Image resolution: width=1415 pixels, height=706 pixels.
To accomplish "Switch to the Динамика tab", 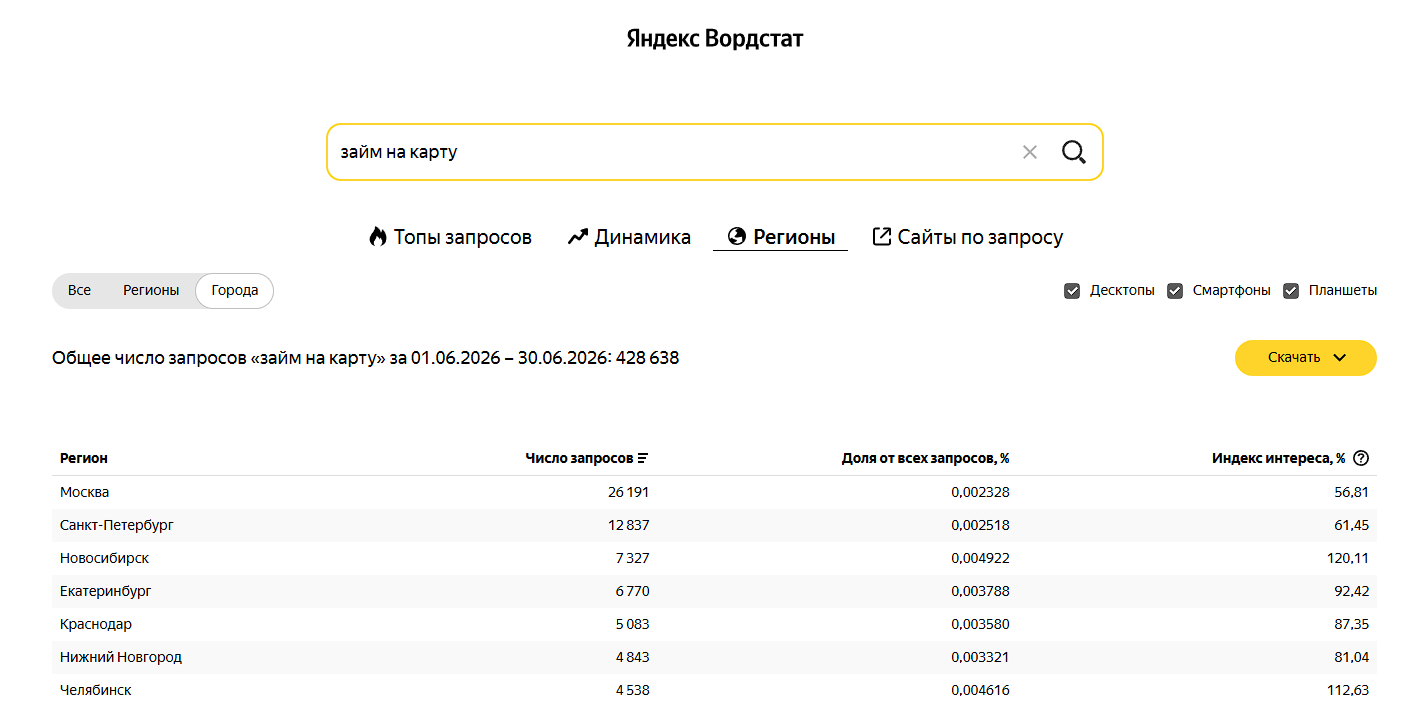I will (629, 237).
